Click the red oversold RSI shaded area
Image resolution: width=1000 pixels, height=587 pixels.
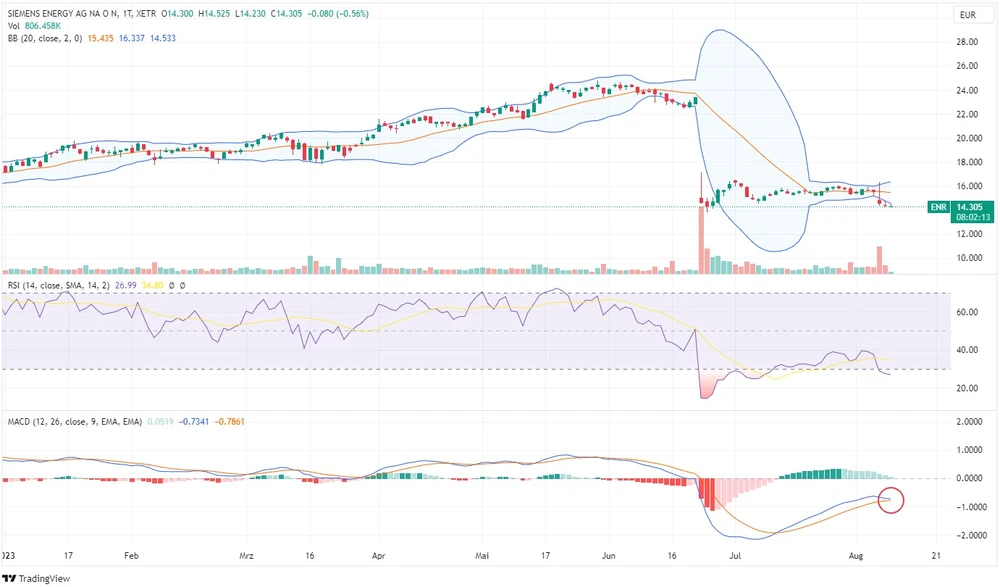pyautogui.click(x=709, y=383)
